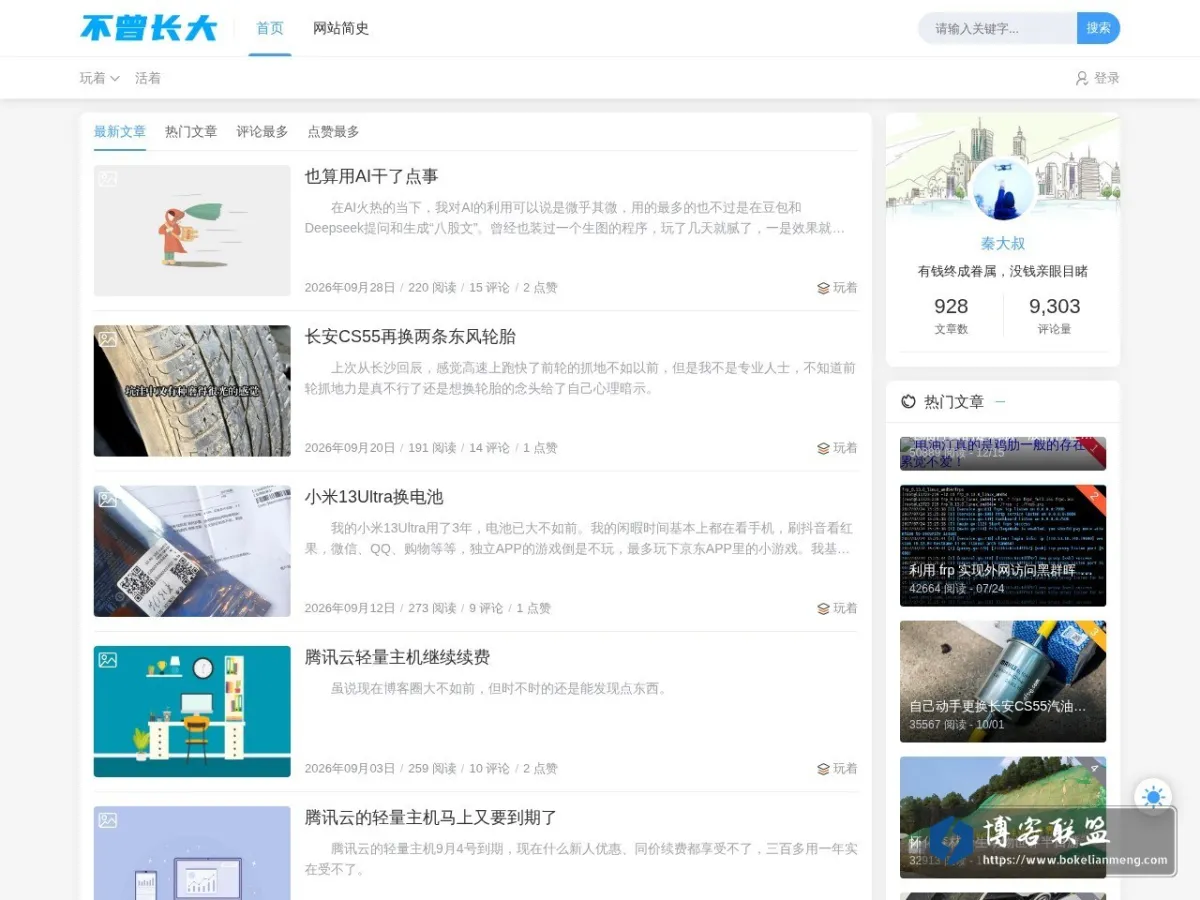The width and height of the screenshot is (1200, 900).
Task: Click the 秦大叔 avatar image
Action: click(1003, 188)
